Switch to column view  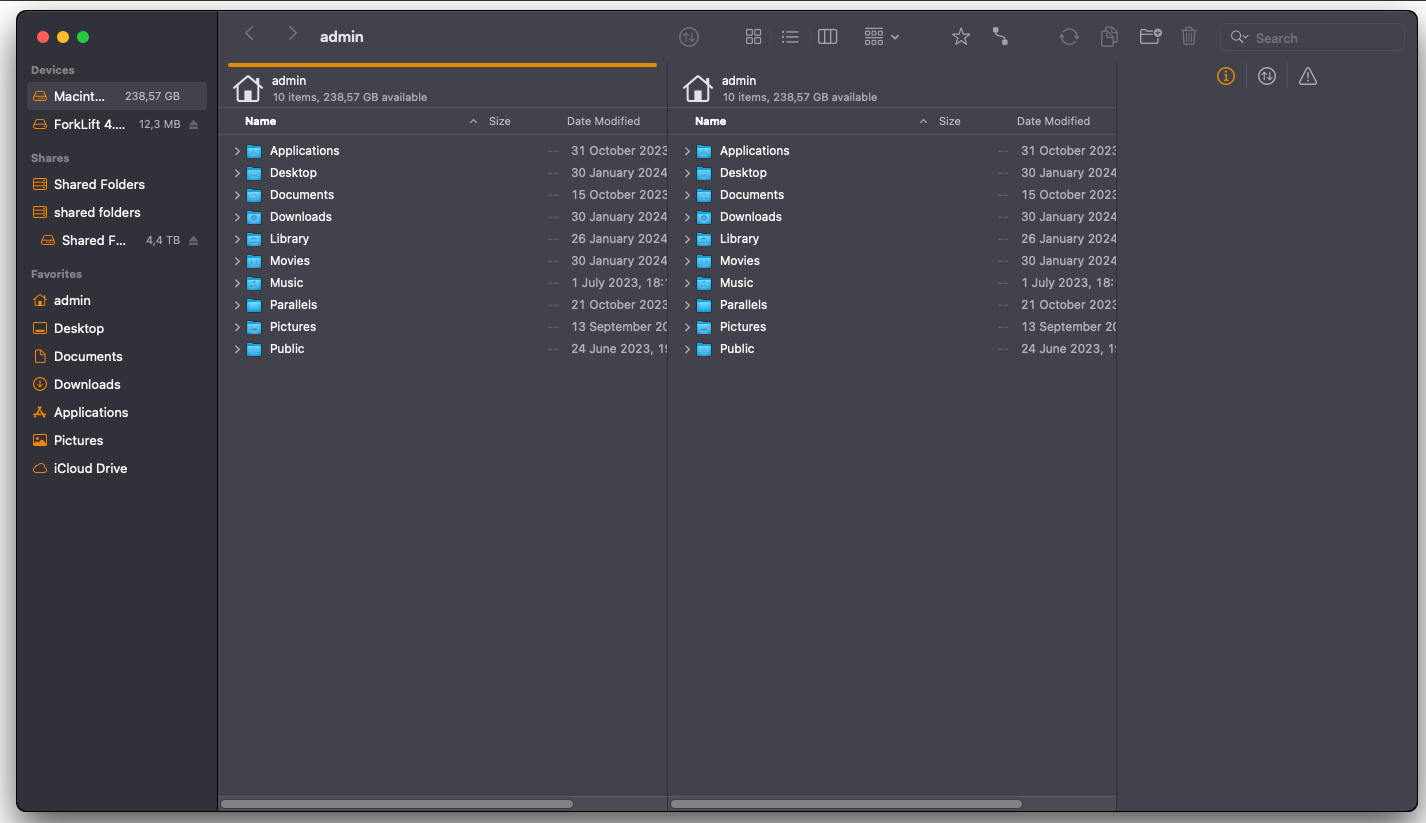[x=827, y=37]
